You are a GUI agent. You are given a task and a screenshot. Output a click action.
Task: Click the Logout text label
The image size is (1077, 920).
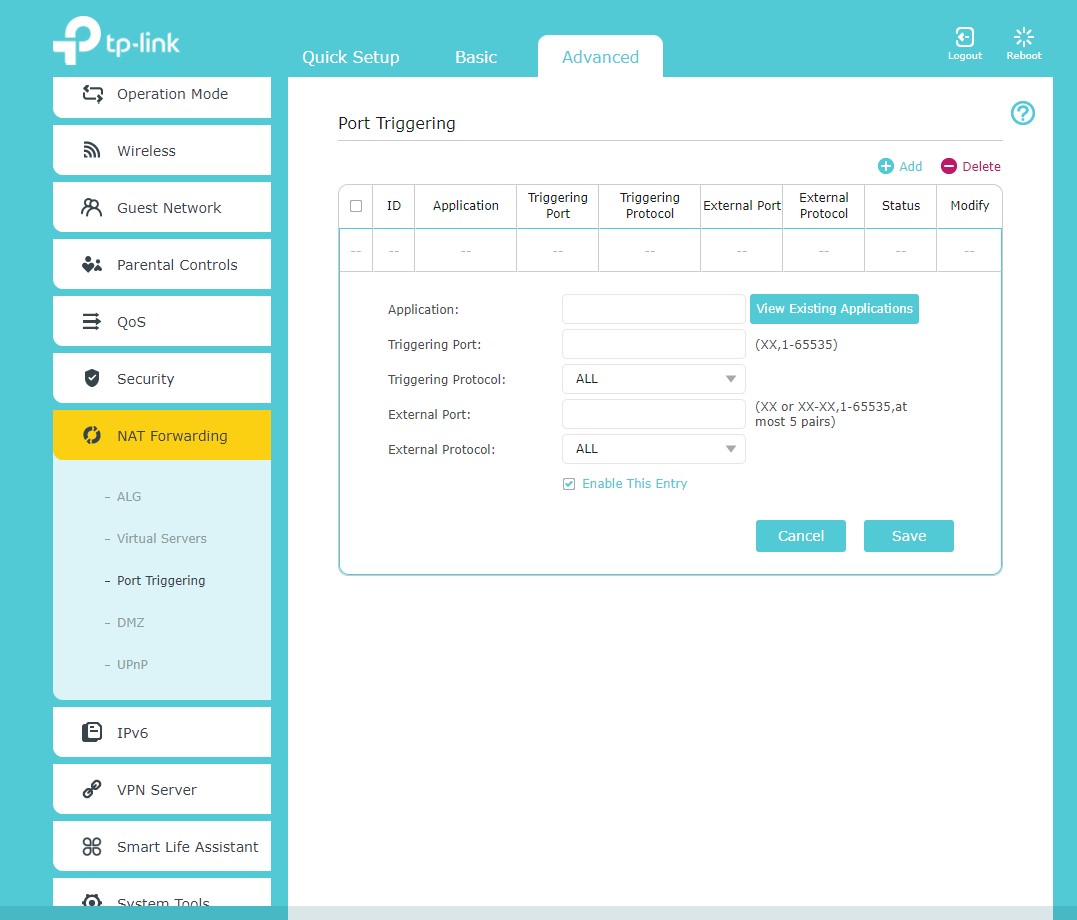[964, 56]
